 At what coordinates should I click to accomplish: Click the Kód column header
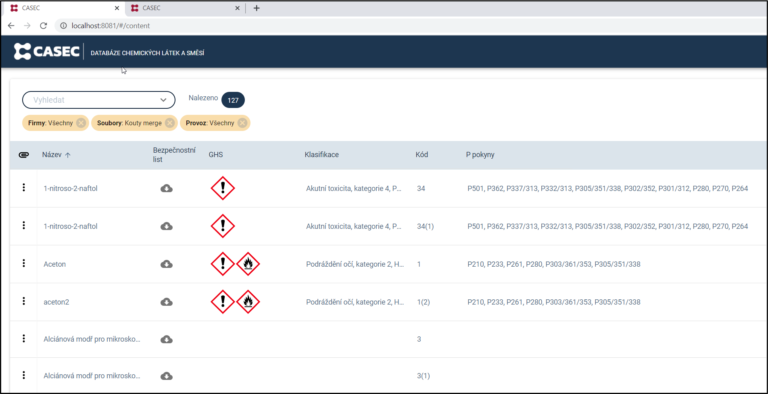[422, 155]
